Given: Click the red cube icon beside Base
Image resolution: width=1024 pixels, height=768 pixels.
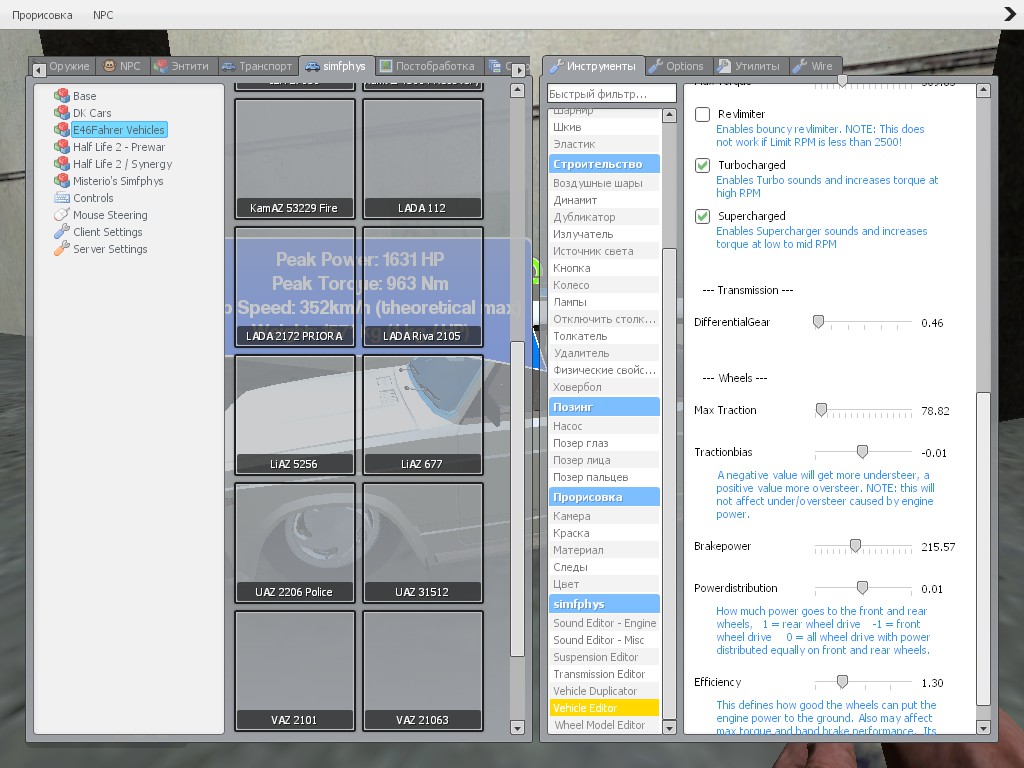Looking at the screenshot, I should (61, 96).
